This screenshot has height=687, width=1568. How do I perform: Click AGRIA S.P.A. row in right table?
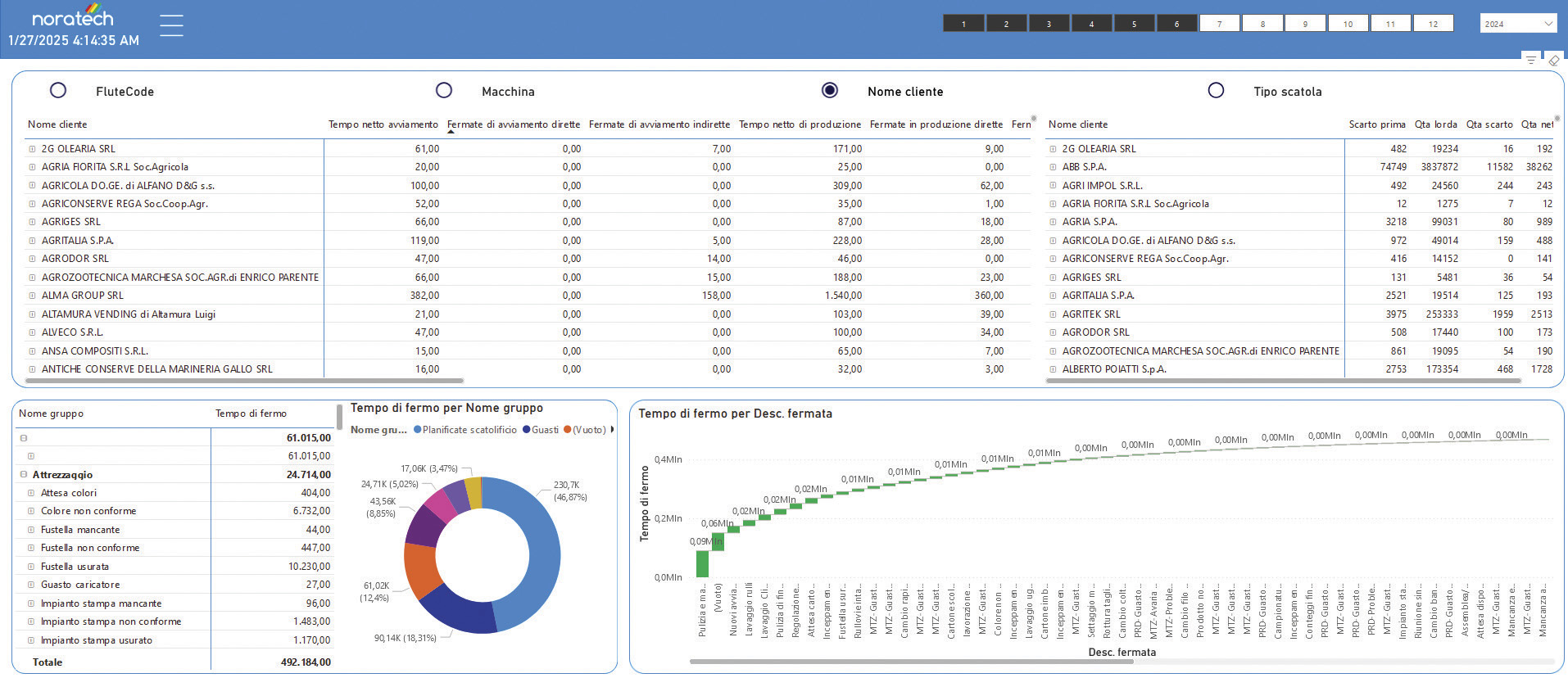(1090, 222)
